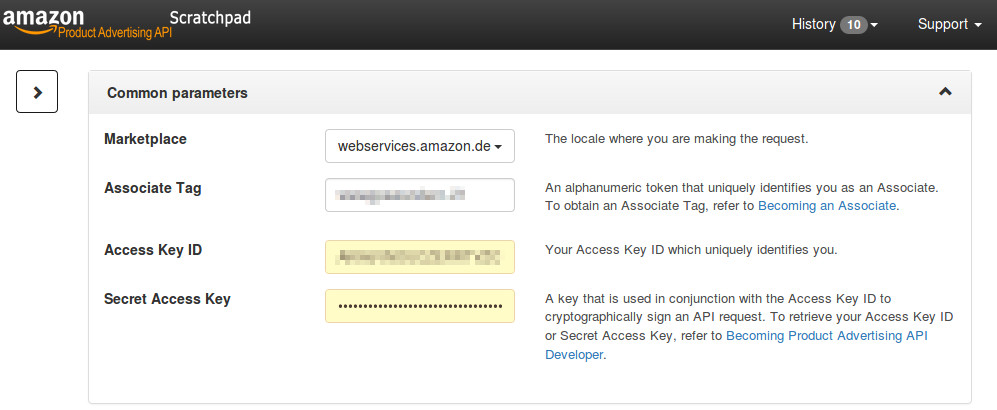Click the Access Key ID field

(x=420, y=257)
